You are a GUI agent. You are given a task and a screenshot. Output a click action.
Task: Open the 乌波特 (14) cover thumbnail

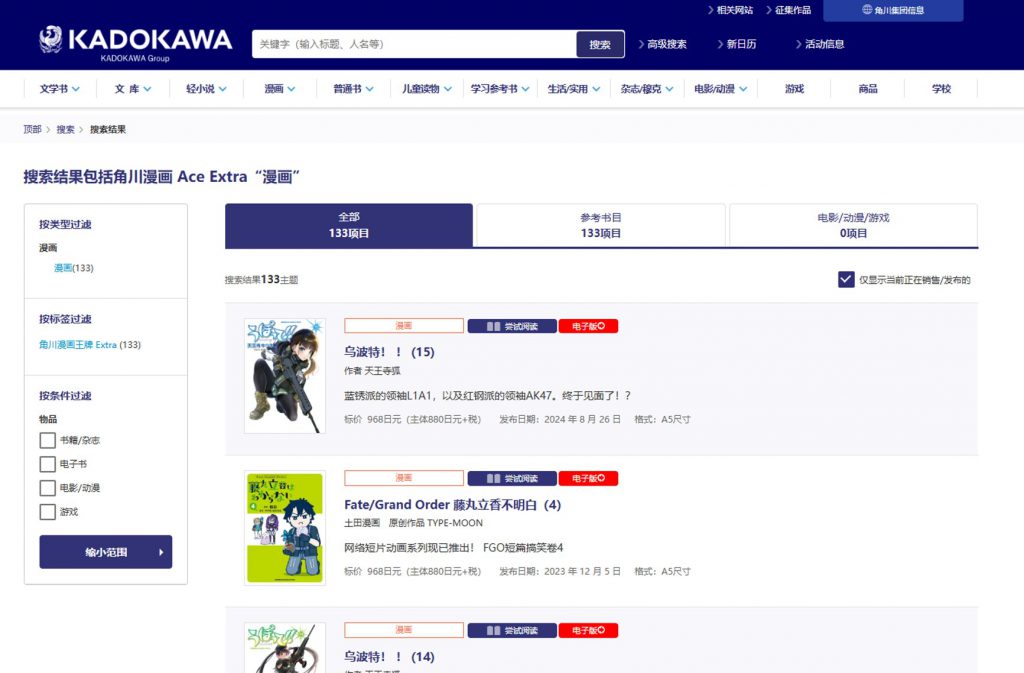point(285,648)
